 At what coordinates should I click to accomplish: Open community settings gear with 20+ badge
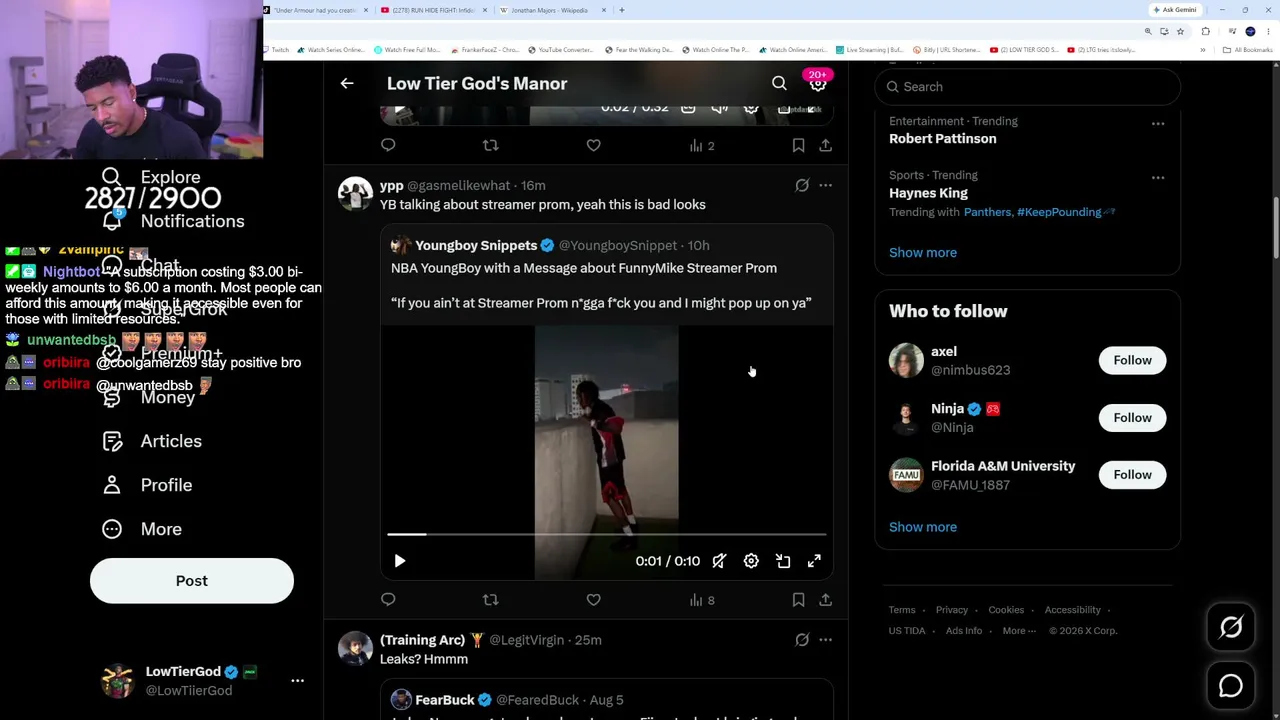pyautogui.click(x=818, y=83)
